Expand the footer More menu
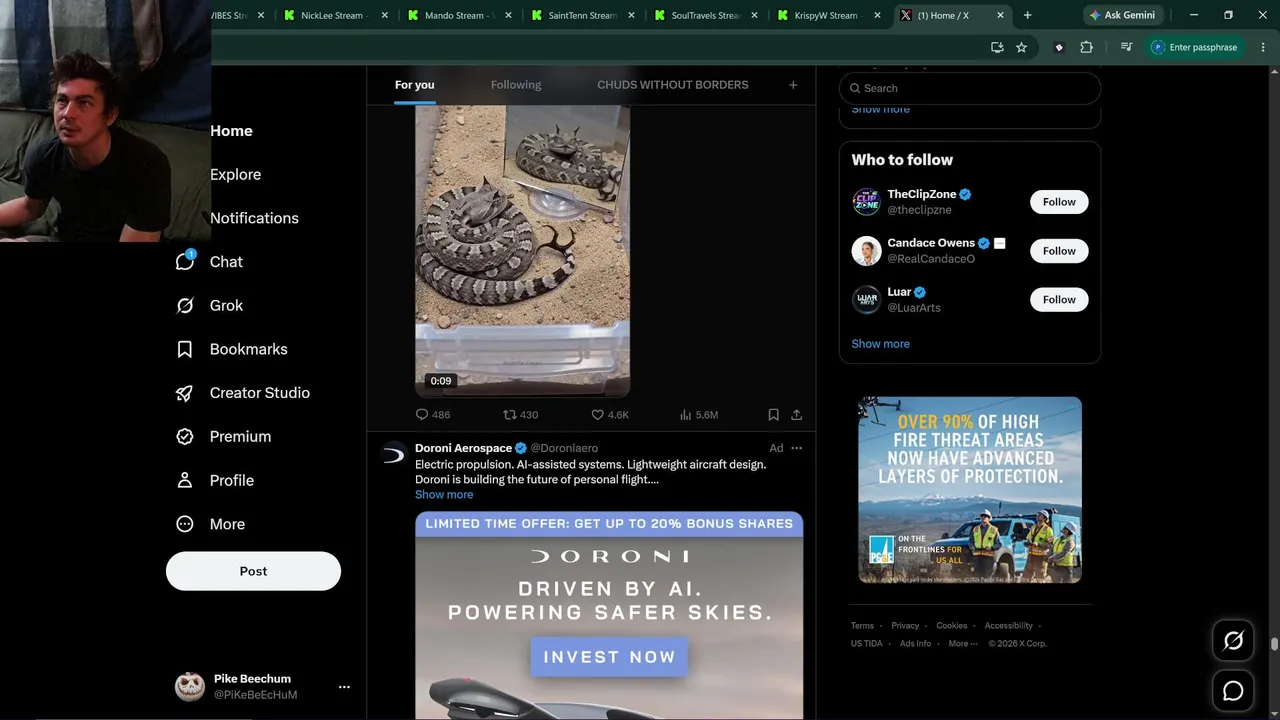Image resolution: width=1280 pixels, height=720 pixels. point(962,644)
